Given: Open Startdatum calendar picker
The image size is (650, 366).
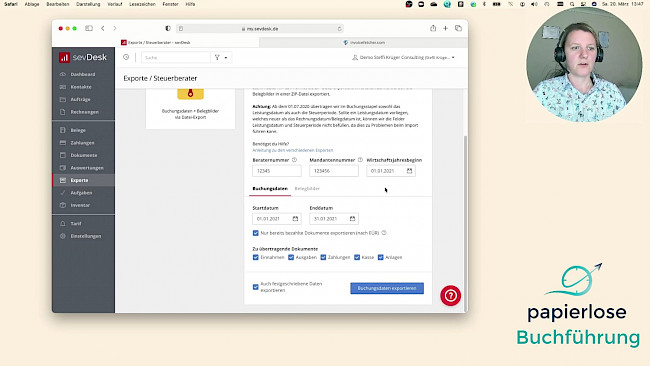Looking at the screenshot, I should 295,218.
